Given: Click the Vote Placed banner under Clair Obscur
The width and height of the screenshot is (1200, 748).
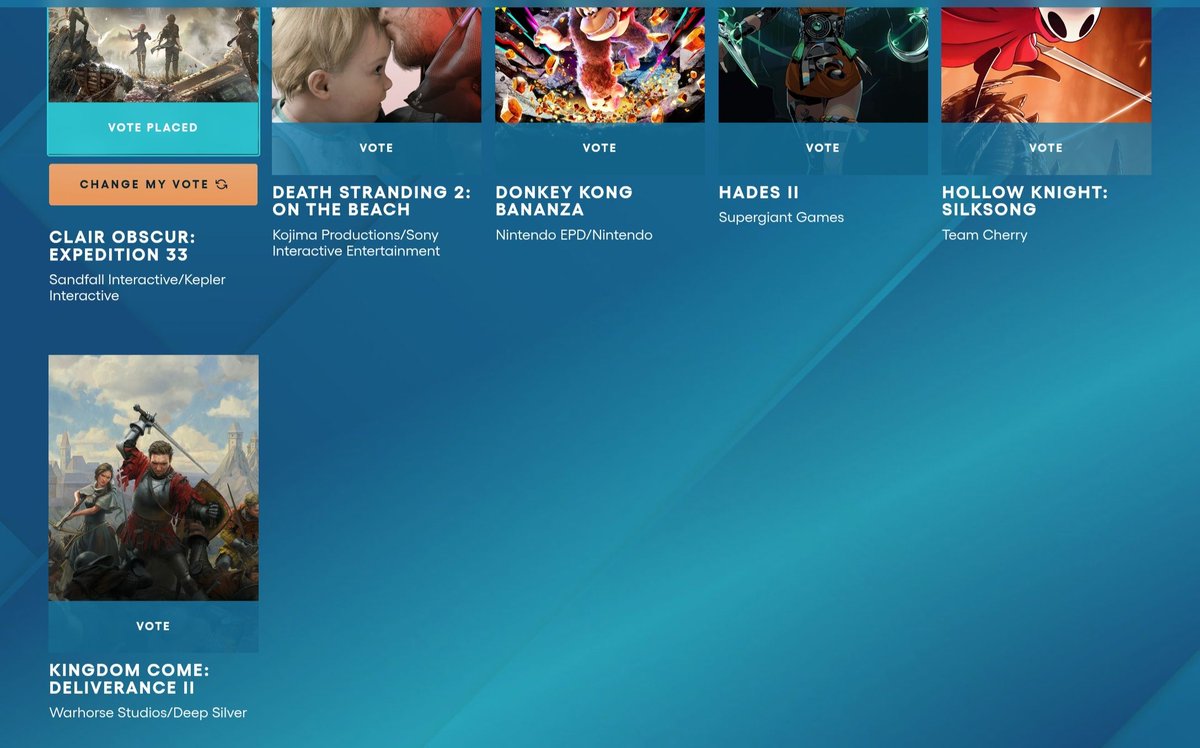Looking at the screenshot, I should coord(153,128).
